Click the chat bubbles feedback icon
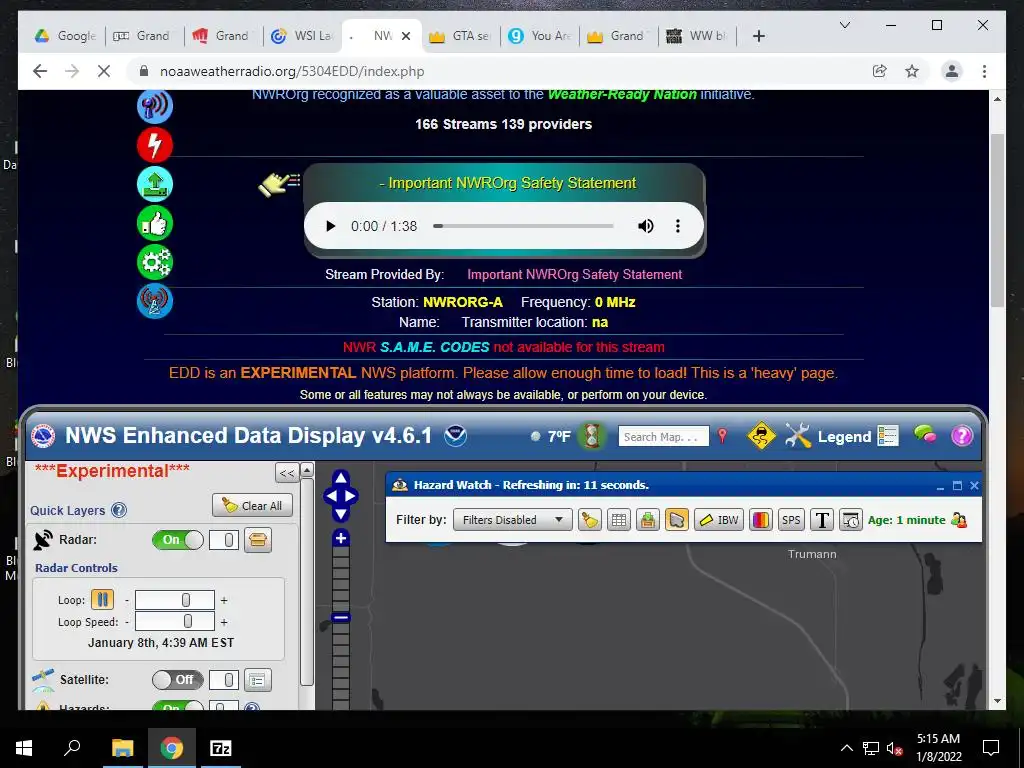1024x768 pixels. [925, 434]
